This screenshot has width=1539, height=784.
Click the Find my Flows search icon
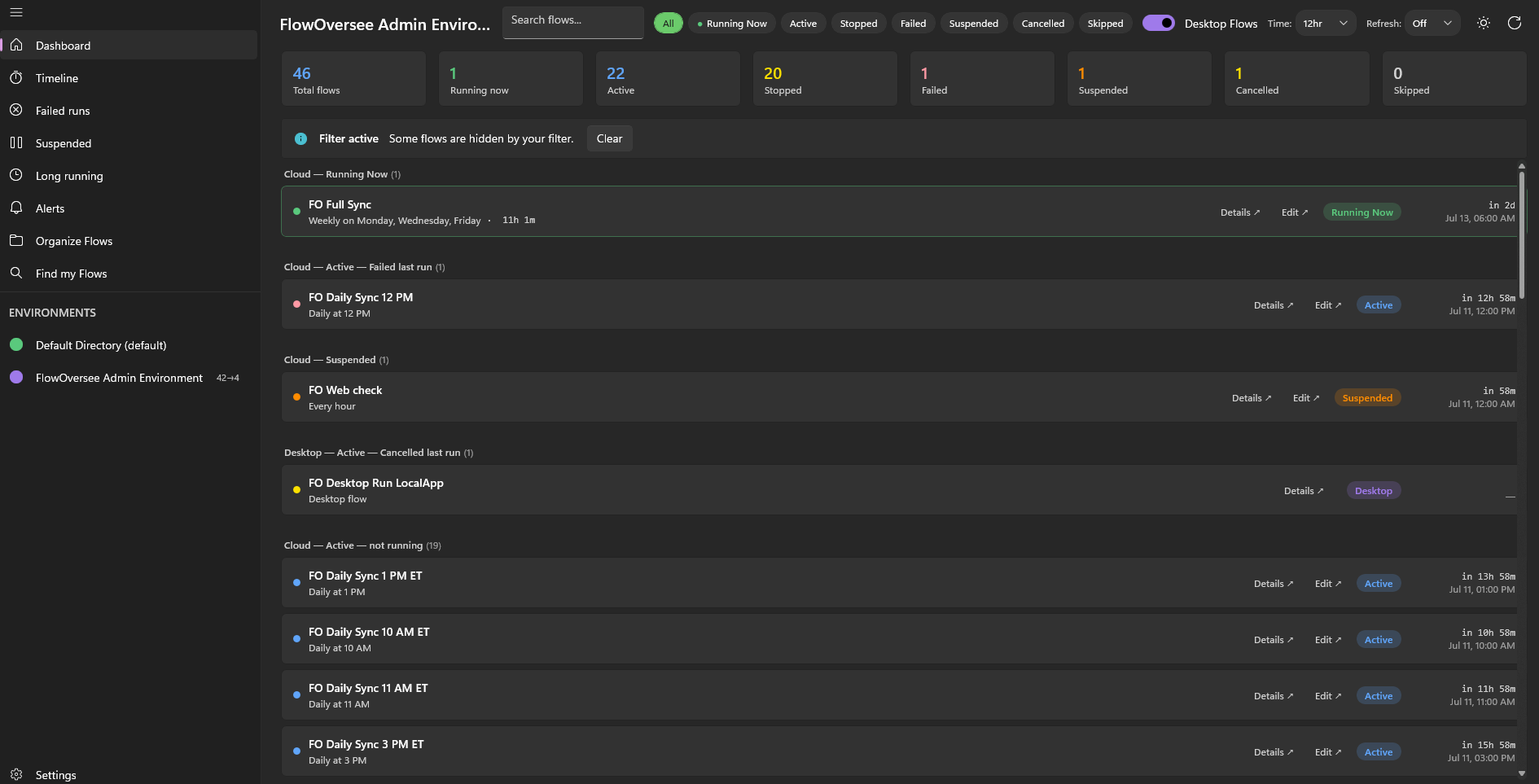[x=16, y=273]
